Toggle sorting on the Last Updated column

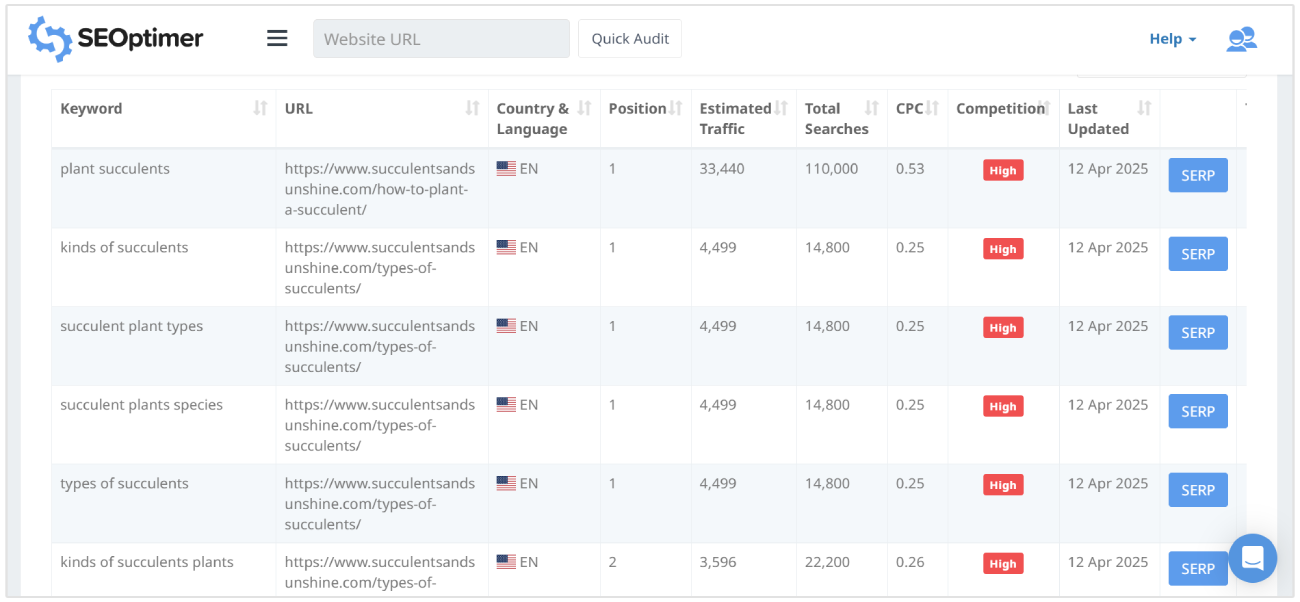[1145, 108]
